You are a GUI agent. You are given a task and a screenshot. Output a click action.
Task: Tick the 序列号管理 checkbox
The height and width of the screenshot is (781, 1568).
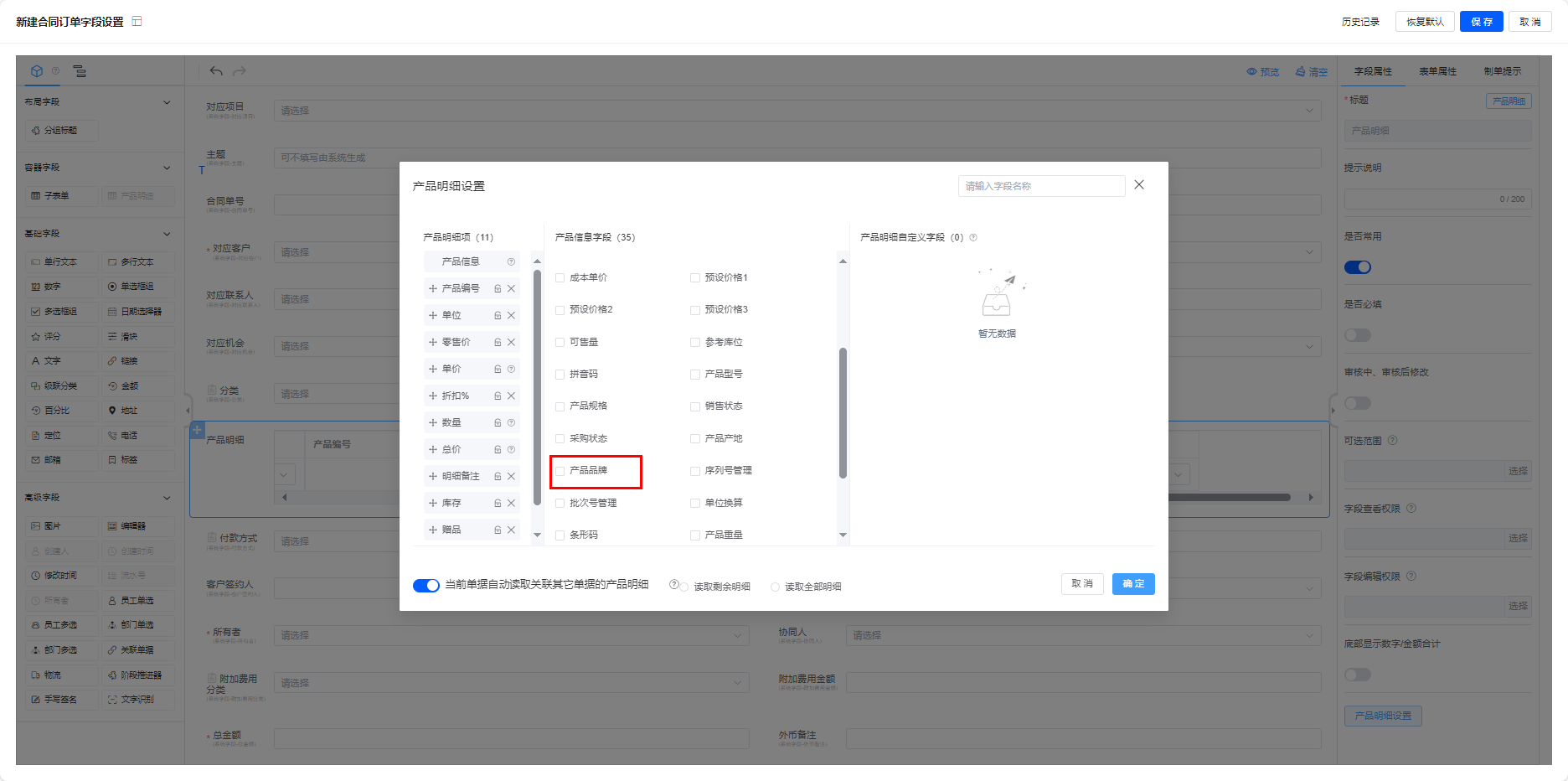(x=695, y=471)
